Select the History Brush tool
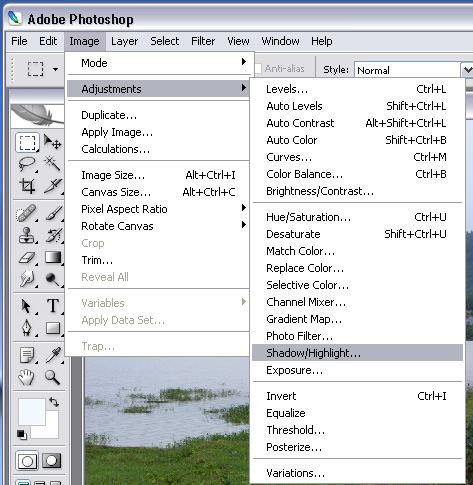This screenshot has height=485, width=473. [x=53, y=235]
